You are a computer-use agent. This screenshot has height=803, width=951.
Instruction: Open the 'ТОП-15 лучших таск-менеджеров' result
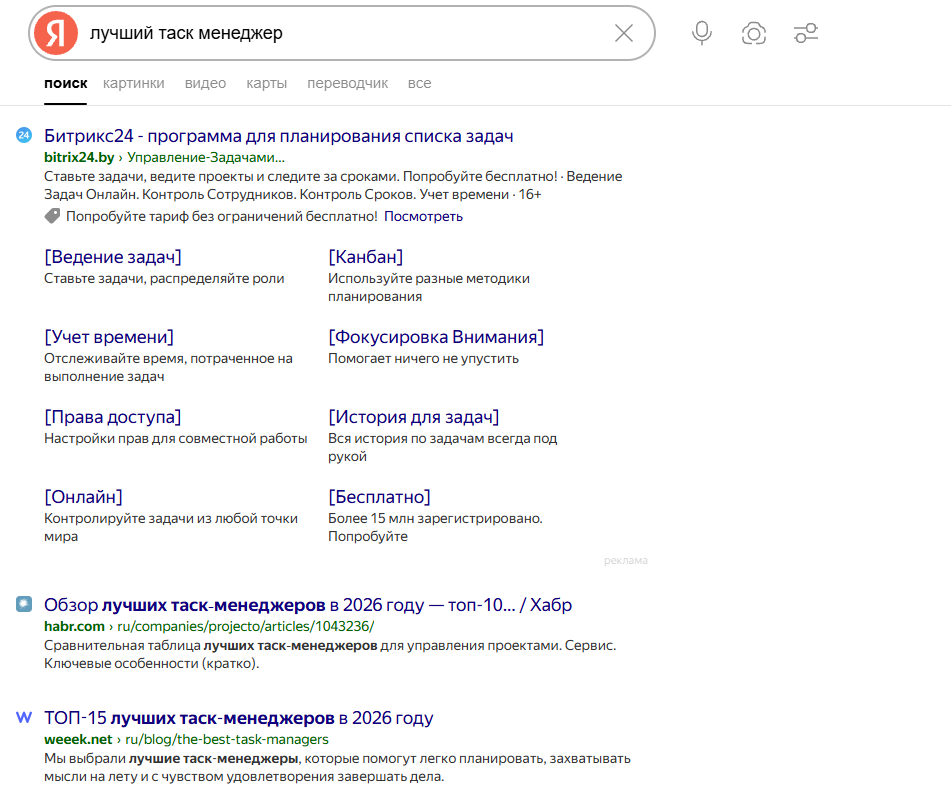(238, 718)
